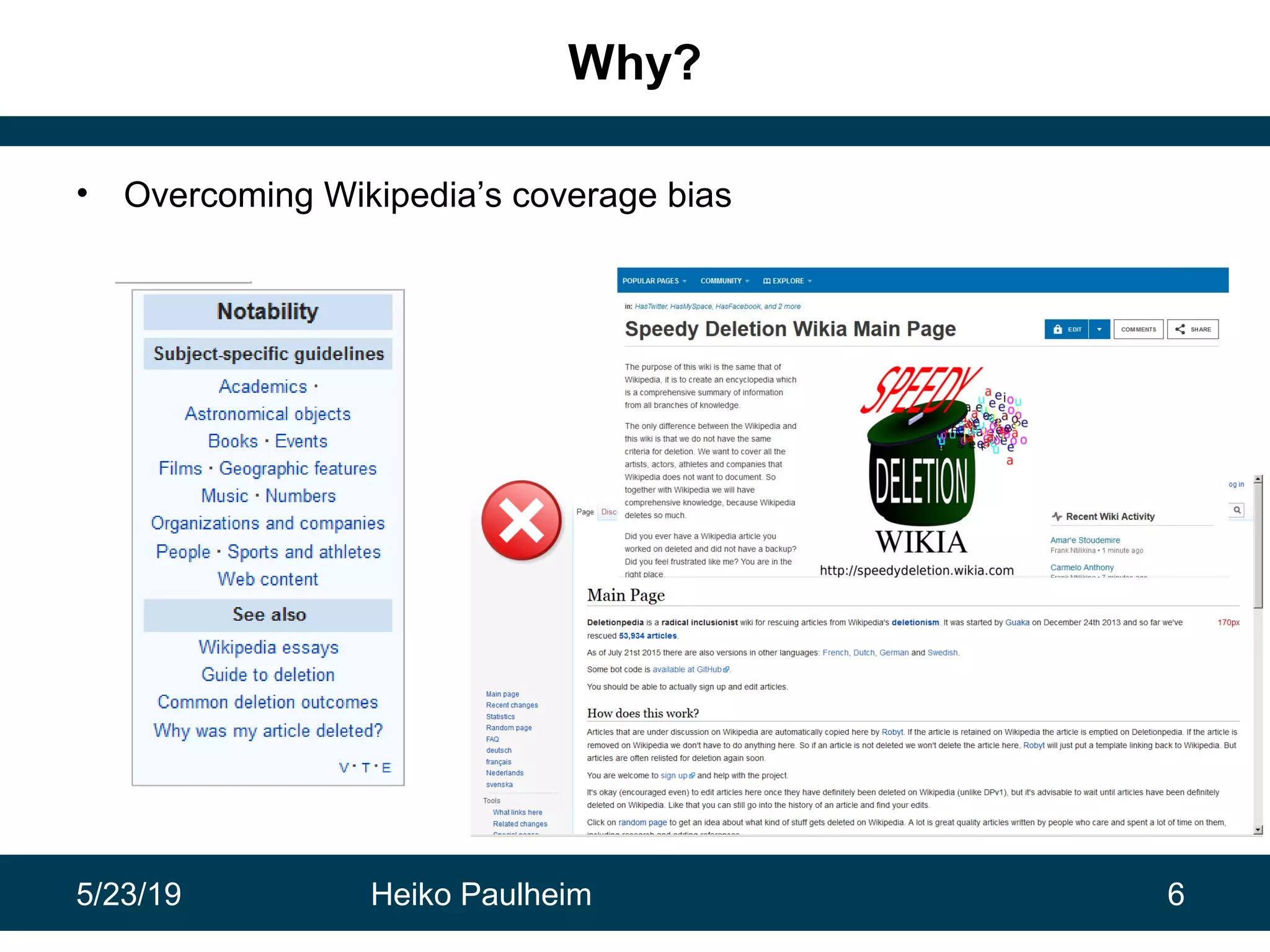
Task: Click the Share button
Action: [1193, 329]
